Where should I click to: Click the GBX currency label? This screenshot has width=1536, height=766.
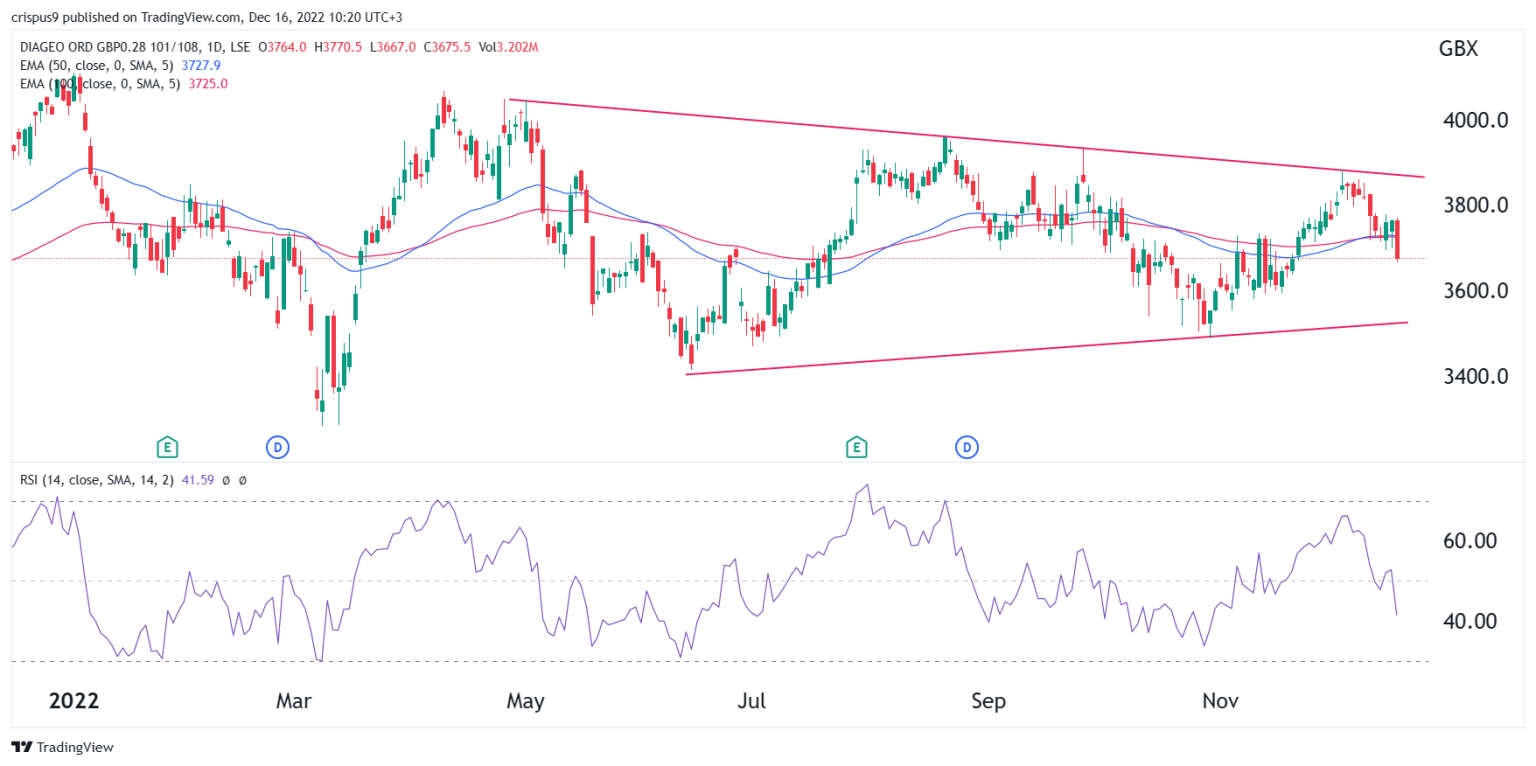(x=1458, y=49)
